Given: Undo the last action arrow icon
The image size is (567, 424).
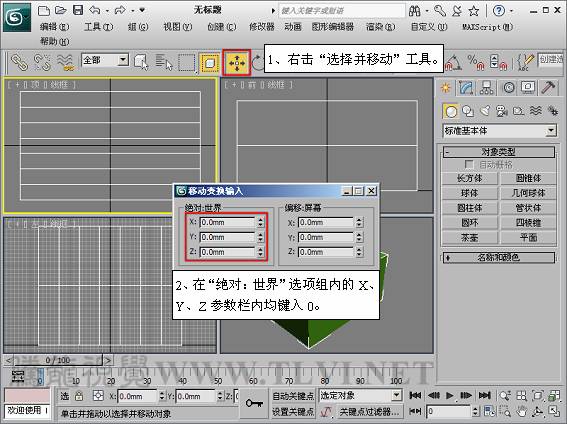Looking at the screenshot, I should pos(95,10).
